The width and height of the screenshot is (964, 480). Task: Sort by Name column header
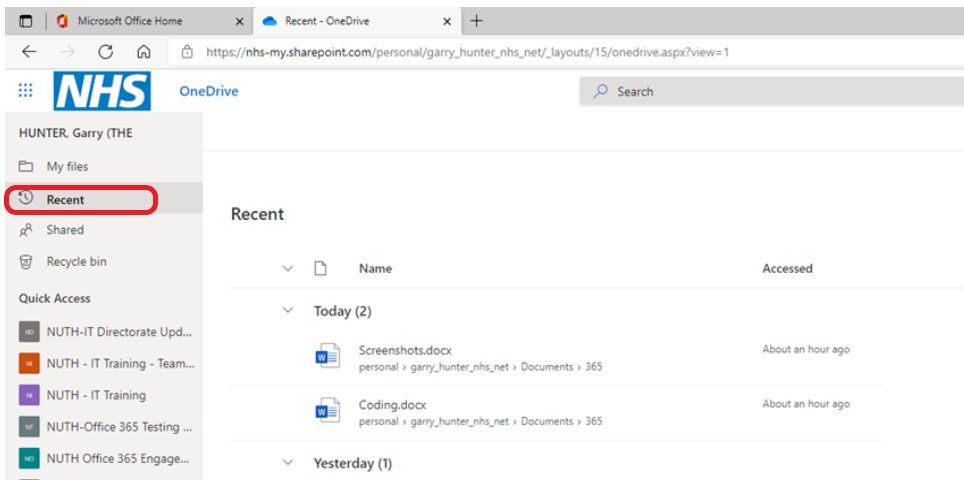(375, 269)
